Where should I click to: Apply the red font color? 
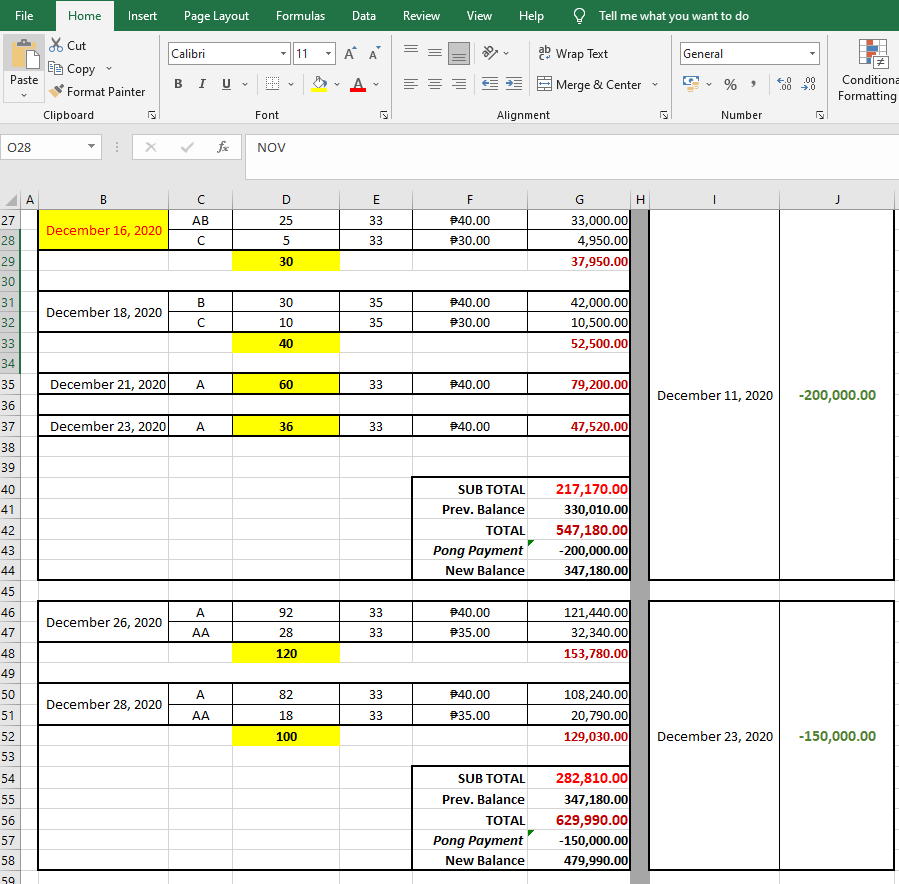coord(358,84)
